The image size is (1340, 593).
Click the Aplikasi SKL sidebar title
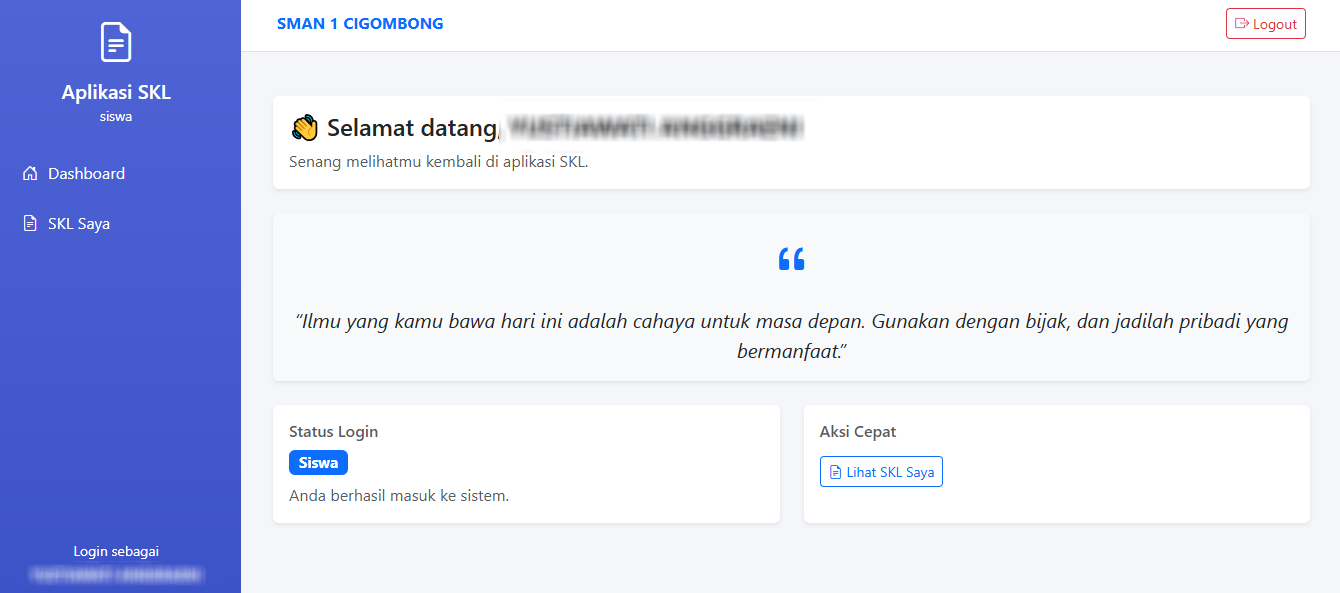(x=116, y=93)
